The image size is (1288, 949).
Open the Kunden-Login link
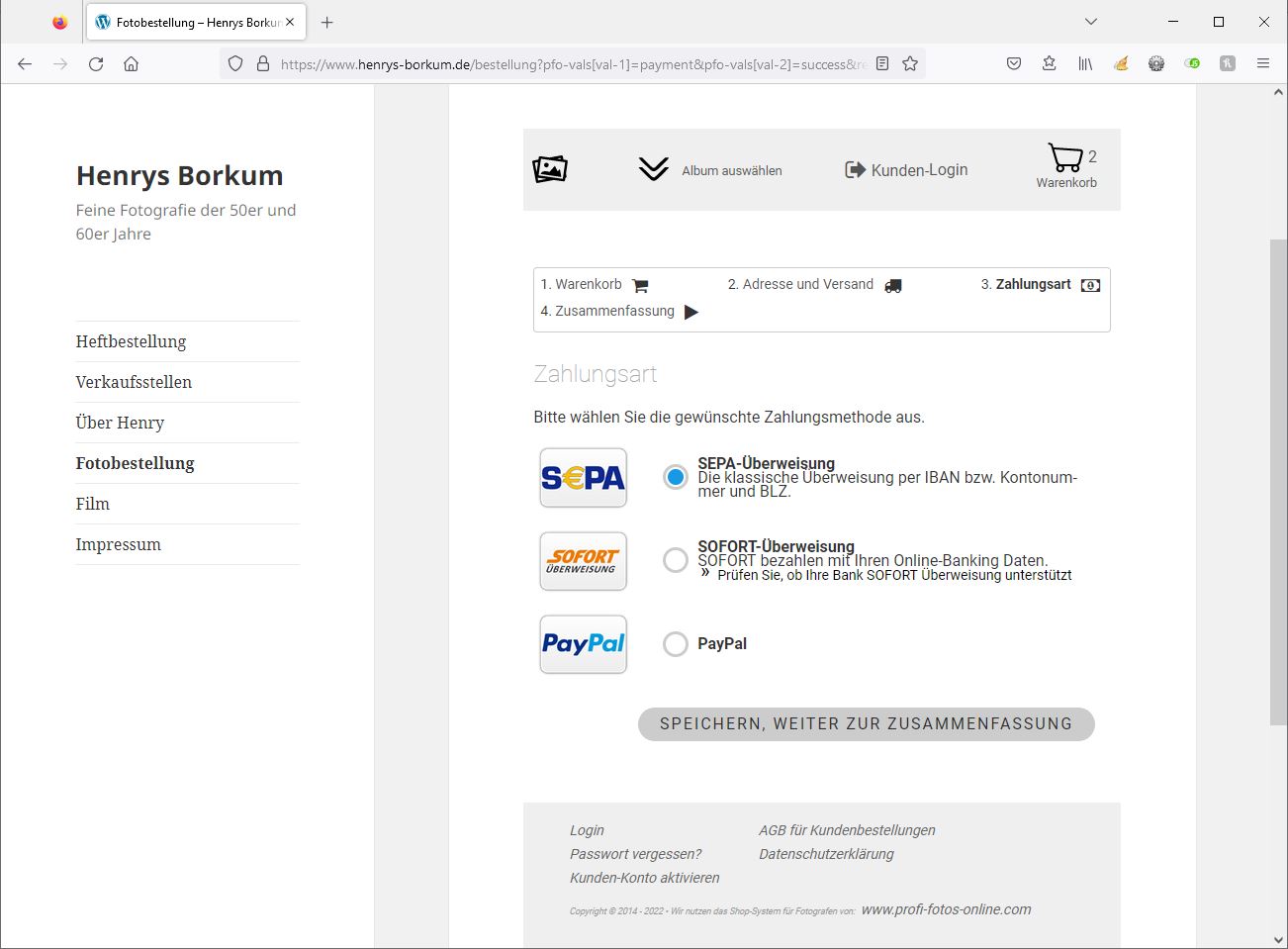[x=906, y=170]
